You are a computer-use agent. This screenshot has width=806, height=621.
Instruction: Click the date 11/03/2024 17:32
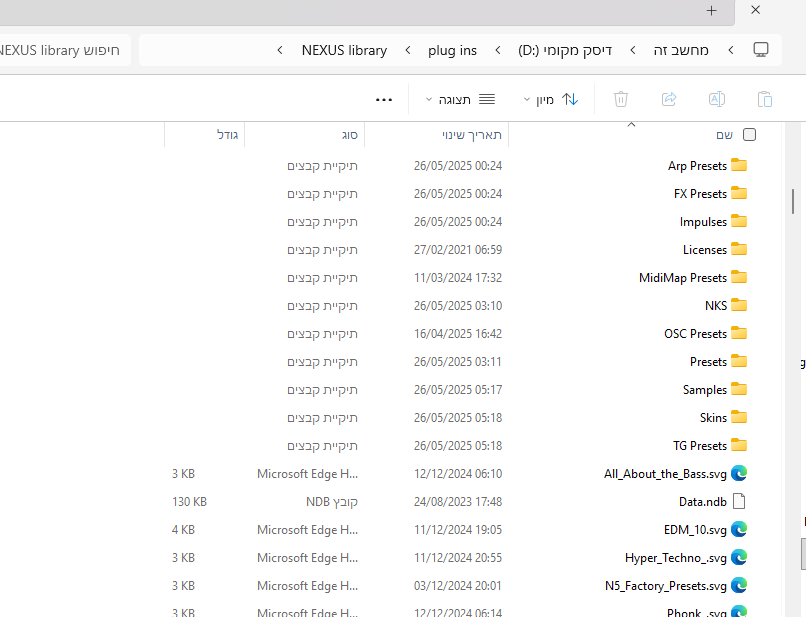(x=458, y=278)
